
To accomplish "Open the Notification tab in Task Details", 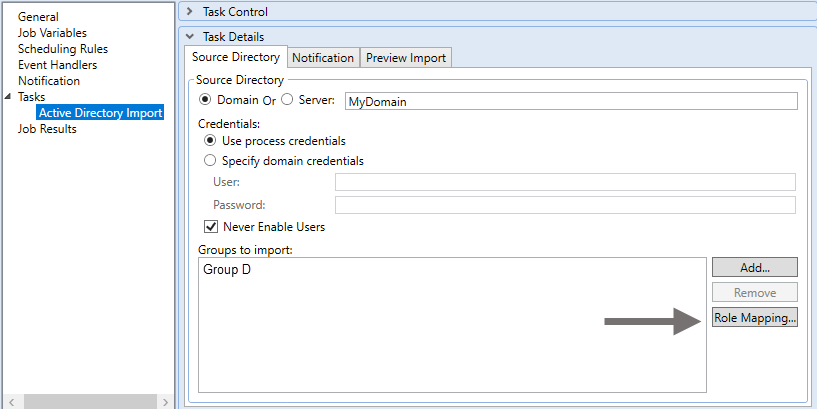I will (x=322, y=58).
